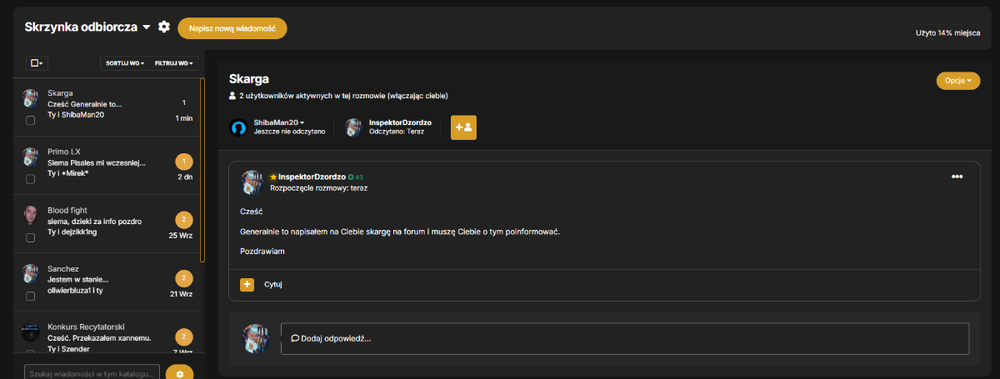Screen dimensions: 1000x379
Task: Open the Skarga conversation in list
Action: (x=107, y=106)
